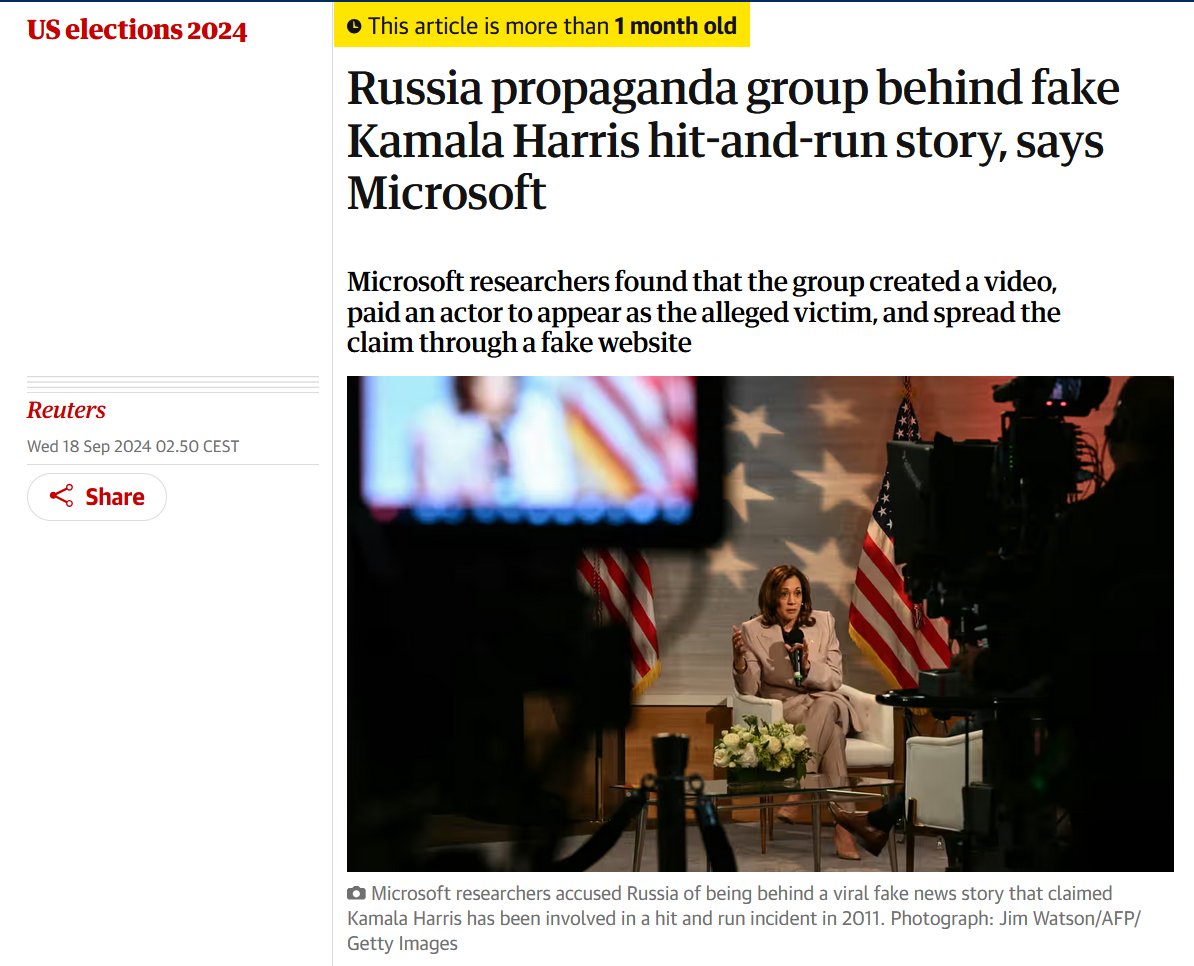Click the share icon inside Share button
This screenshot has height=966, width=1194.
pos(61,496)
